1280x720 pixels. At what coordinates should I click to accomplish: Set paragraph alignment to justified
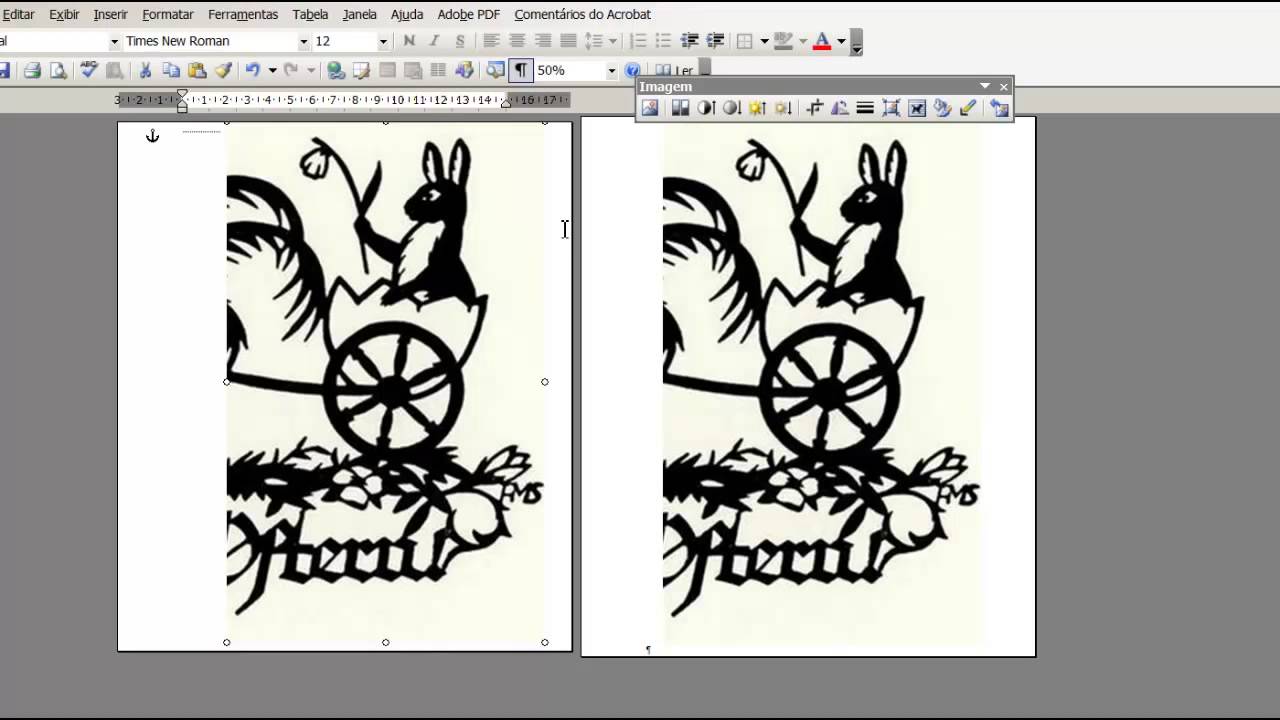pyautogui.click(x=568, y=41)
